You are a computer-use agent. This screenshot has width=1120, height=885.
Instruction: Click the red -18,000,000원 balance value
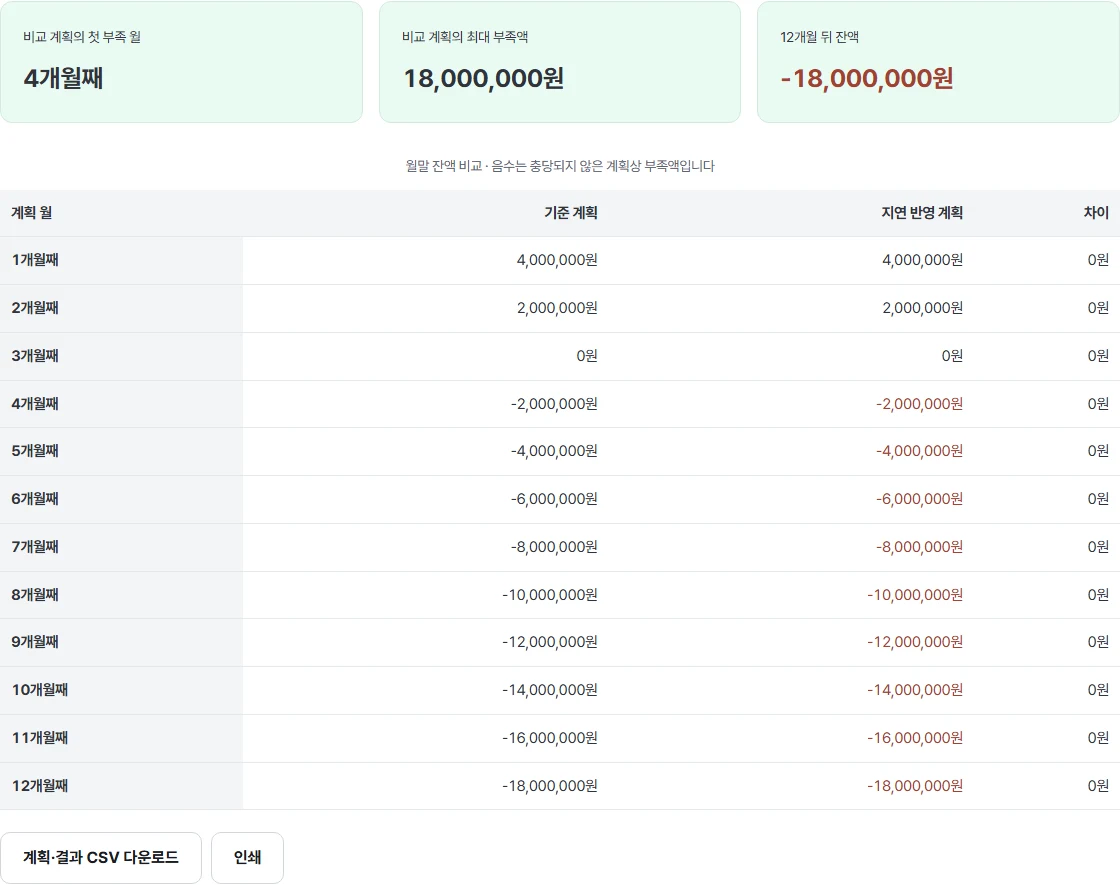pyautogui.click(x=866, y=79)
